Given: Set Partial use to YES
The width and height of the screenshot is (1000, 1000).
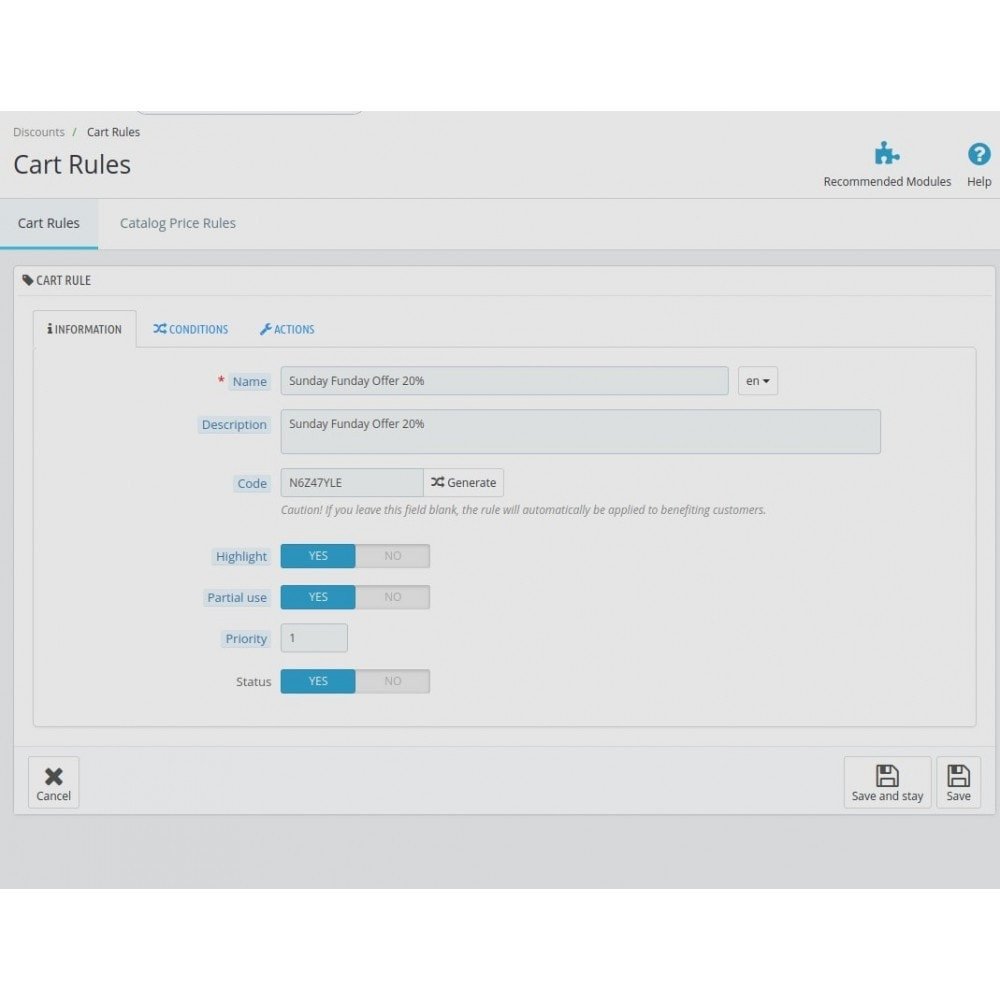Looking at the screenshot, I should (x=318, y=597).
